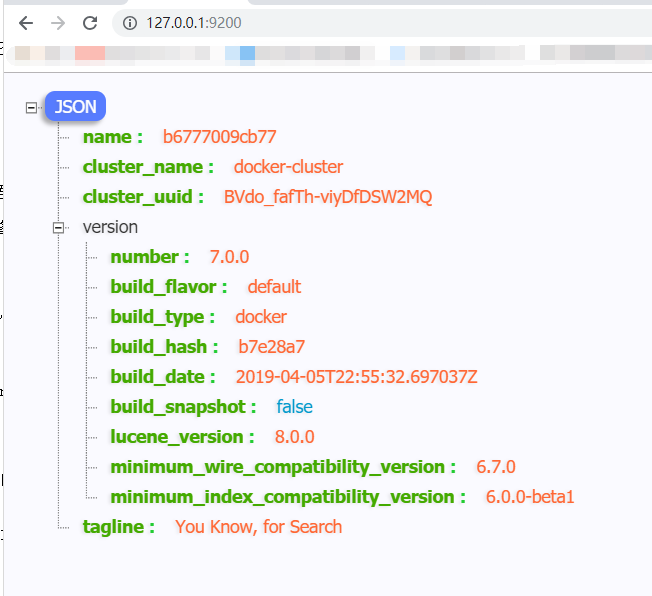Select the false value
This screenshot has height=596, width=652.
[x=294, y=407]
